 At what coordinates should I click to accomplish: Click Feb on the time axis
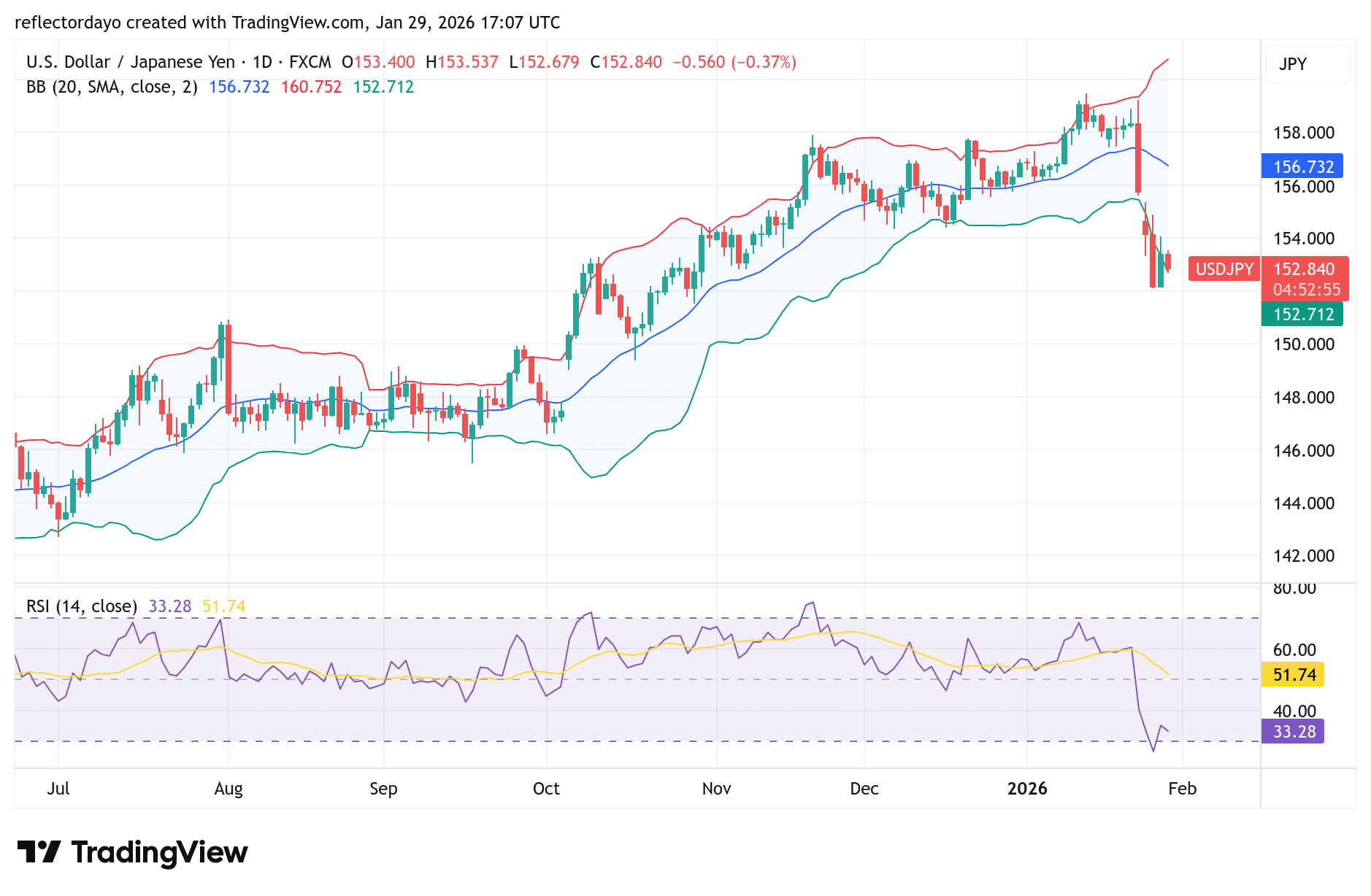click(x=1183, y=789)
